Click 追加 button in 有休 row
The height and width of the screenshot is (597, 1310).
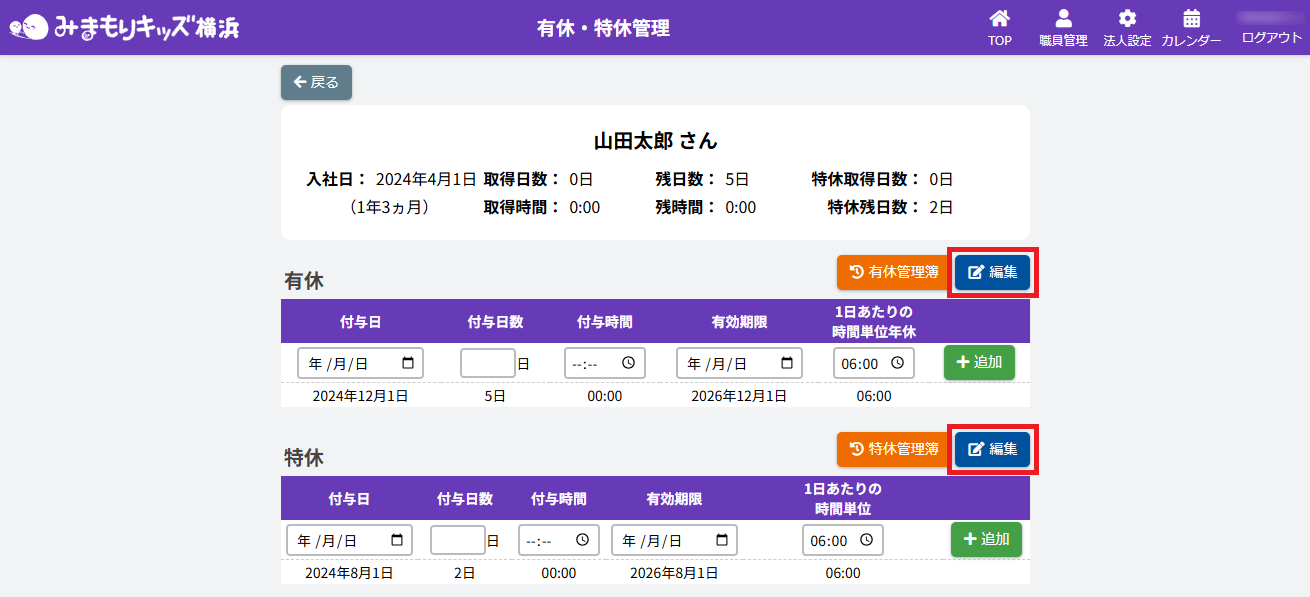click(978, 362)
